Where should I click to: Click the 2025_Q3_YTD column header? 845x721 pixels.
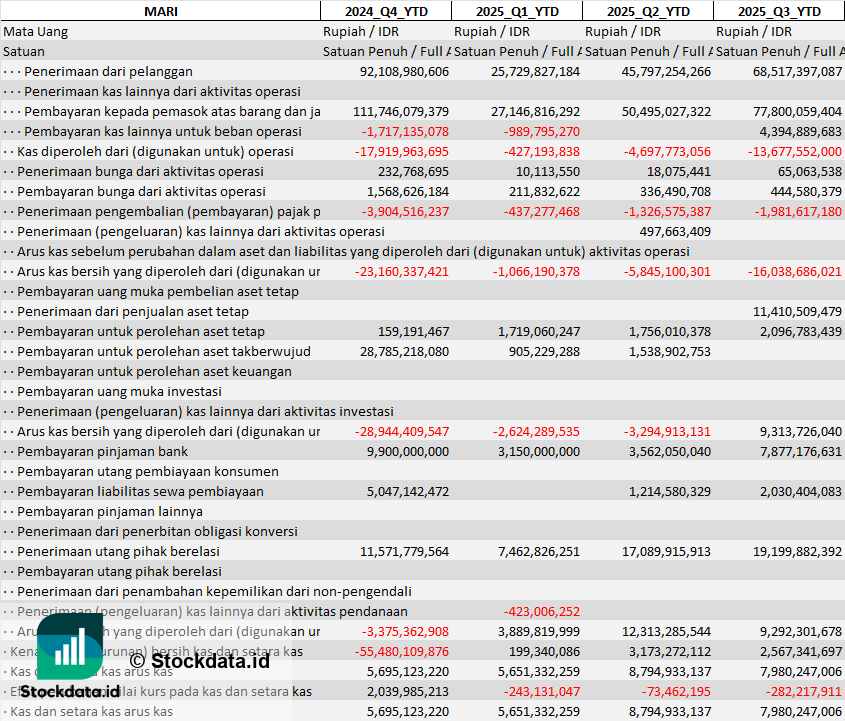point(779,11)
